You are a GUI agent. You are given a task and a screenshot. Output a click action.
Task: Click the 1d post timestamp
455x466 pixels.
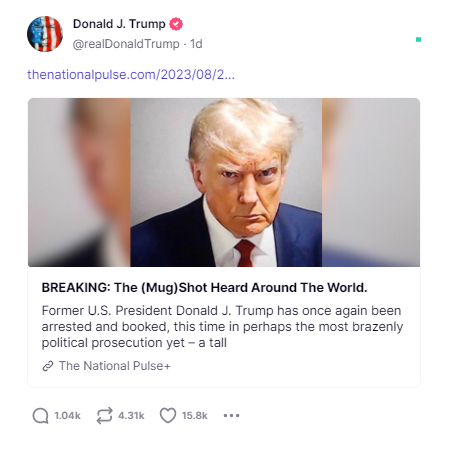(196, 44)
